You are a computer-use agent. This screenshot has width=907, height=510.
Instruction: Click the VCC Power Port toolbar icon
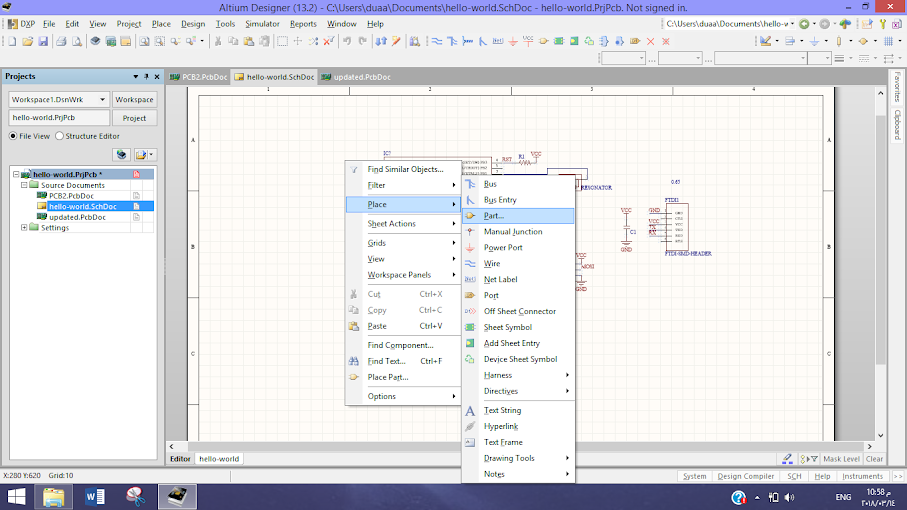pos(528,41)
